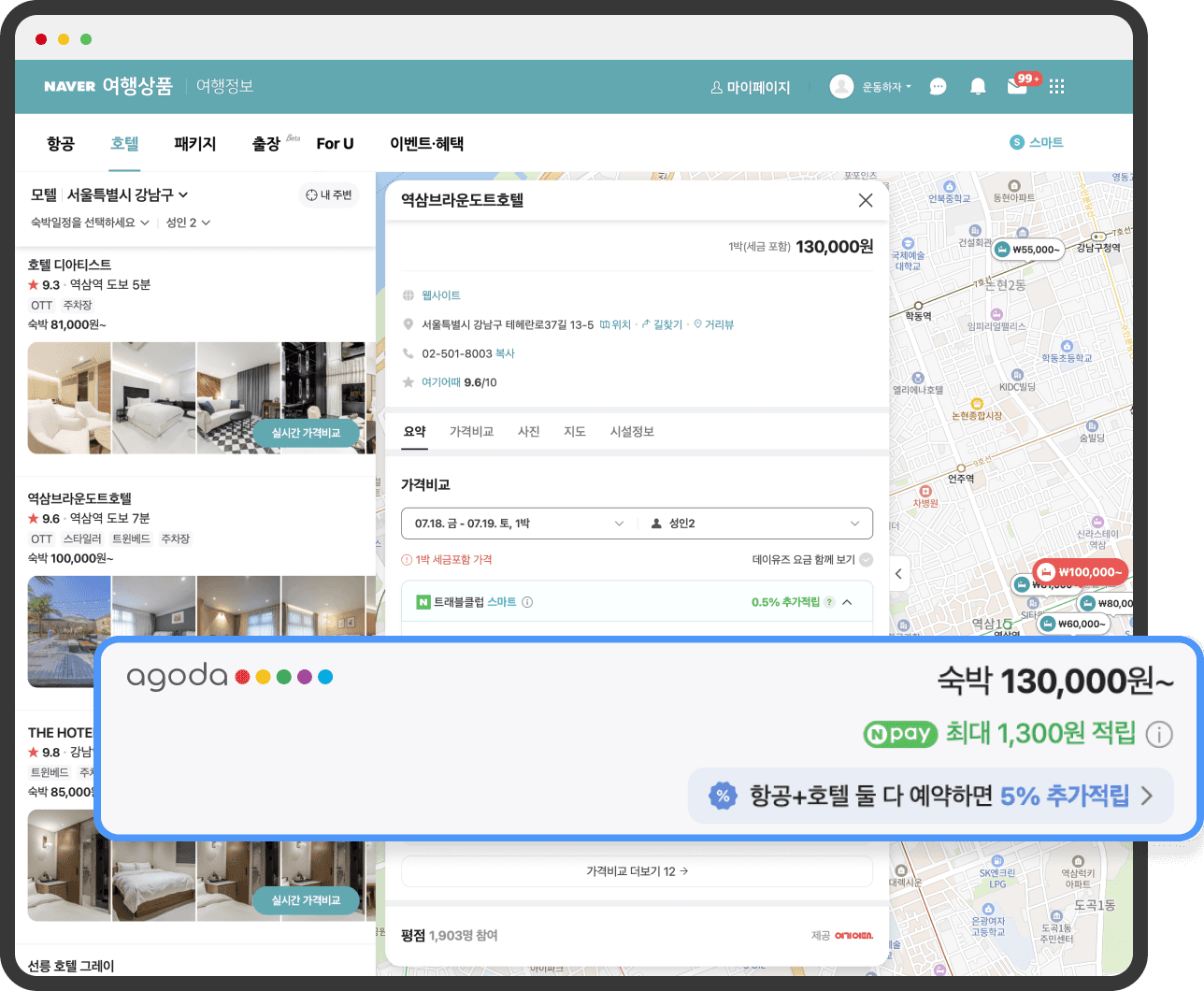
Task: Click 실시간 가격비교 on 호텔 디아티스트
Action: (306, 433)
